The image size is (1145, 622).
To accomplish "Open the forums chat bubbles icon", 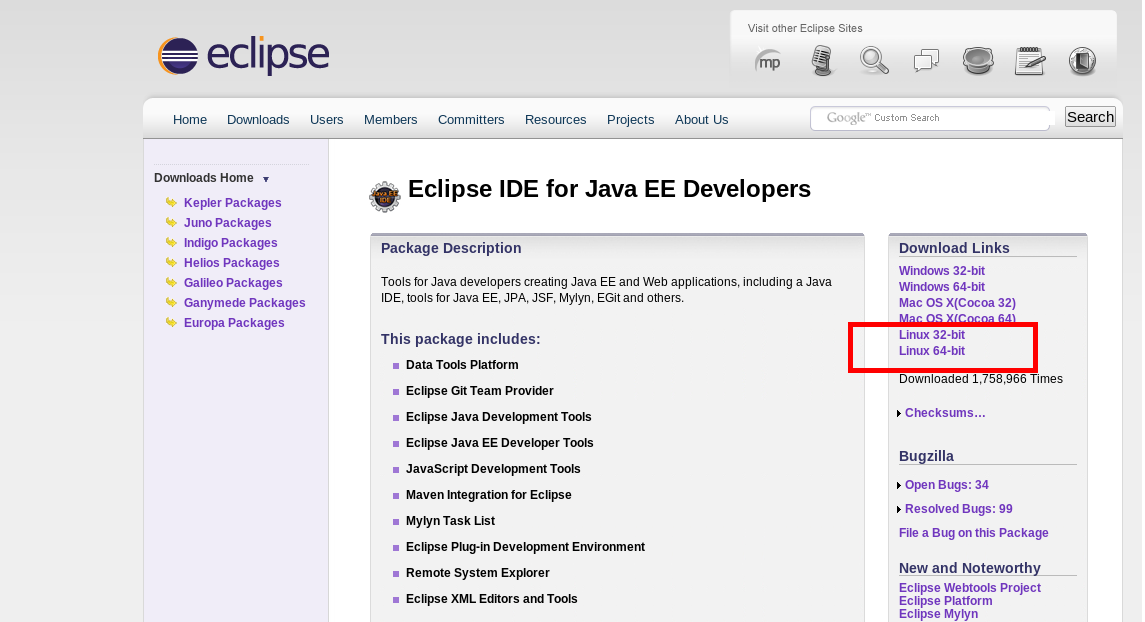I will click(926, 61).
